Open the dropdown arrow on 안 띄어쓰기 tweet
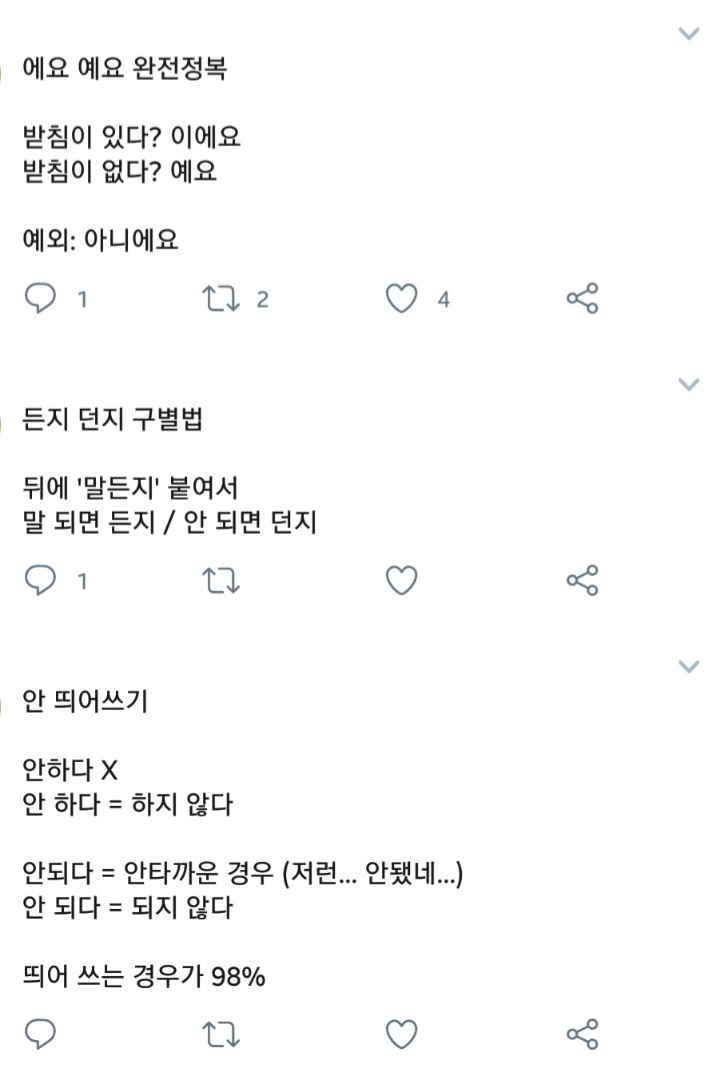 [688, 666]
